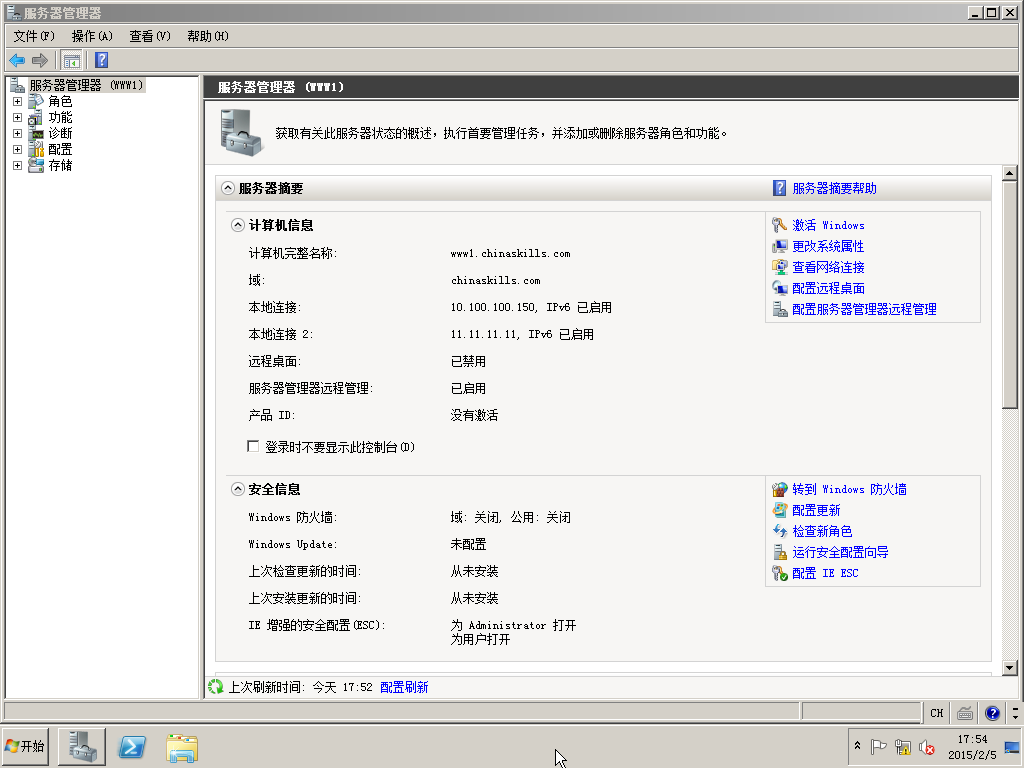This screenshot has width=1024, height=768.
Task: Collapse the 计算机信息 section
Action: (238, 225)
